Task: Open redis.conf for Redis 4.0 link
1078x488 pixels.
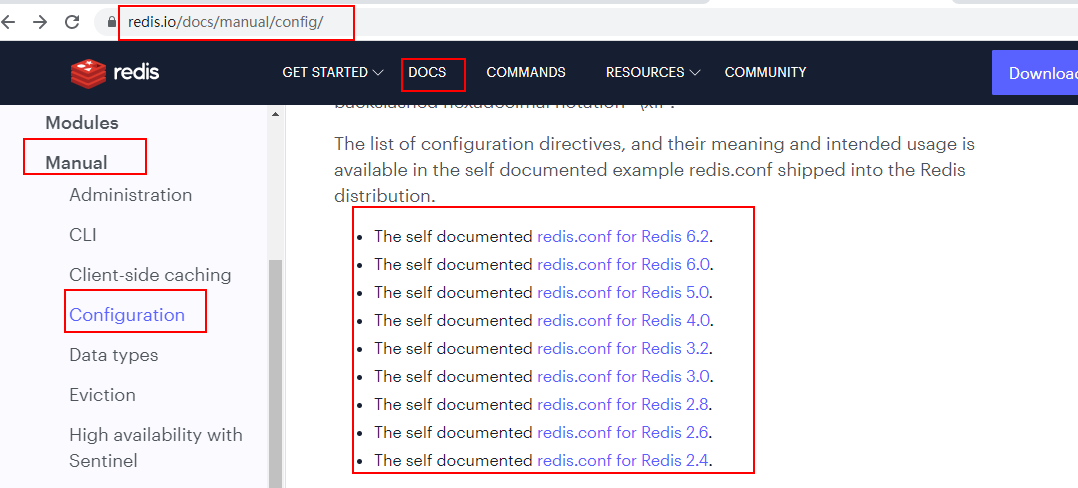Action: [623, 320]
